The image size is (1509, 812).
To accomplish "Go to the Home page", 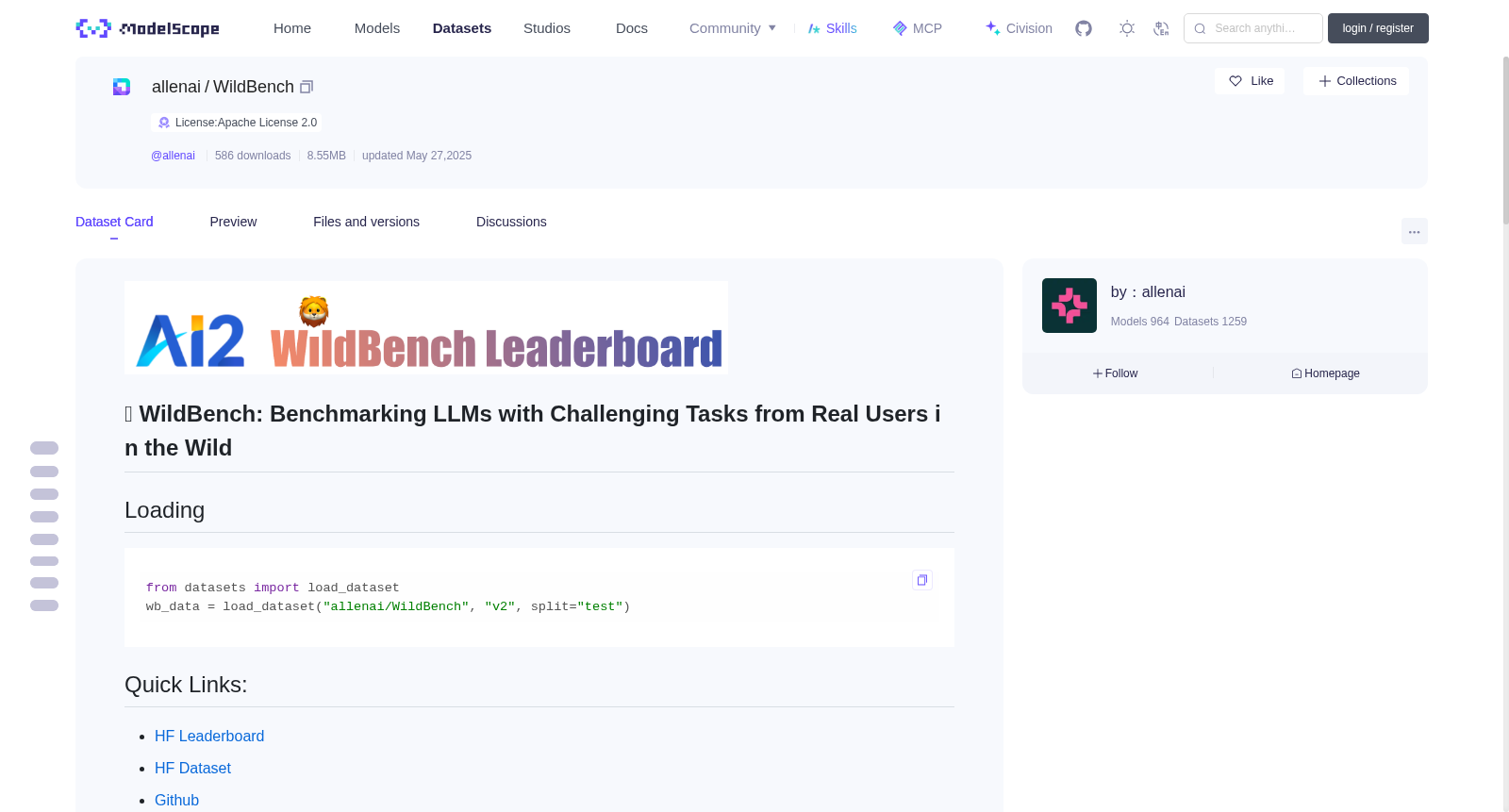I will (x=292, y=28).
